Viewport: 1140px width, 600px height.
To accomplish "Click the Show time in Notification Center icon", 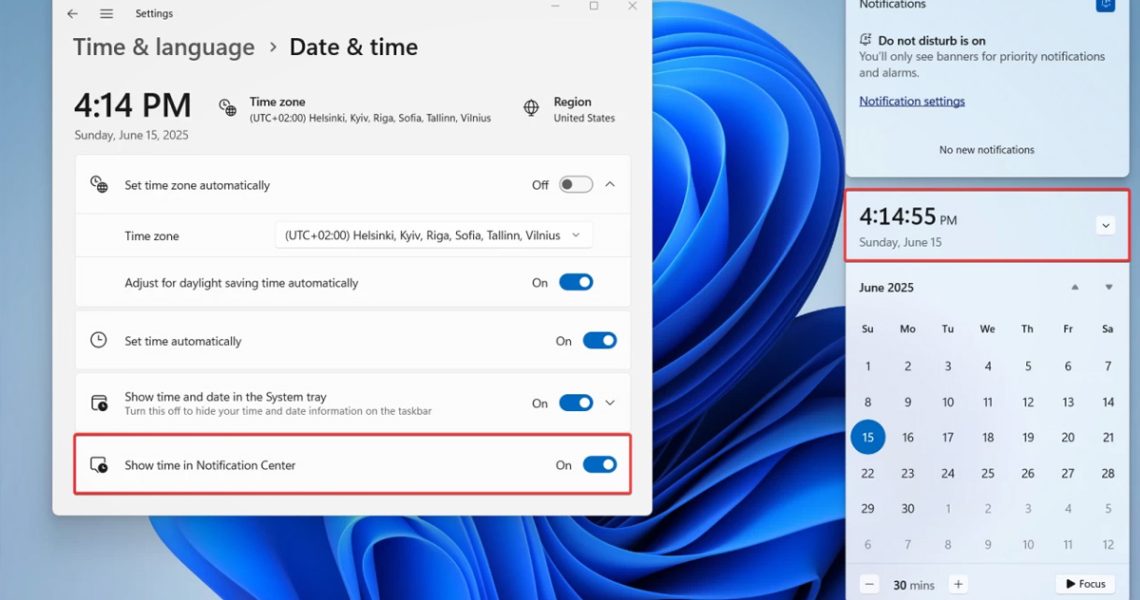I will (x=99, y=465).
